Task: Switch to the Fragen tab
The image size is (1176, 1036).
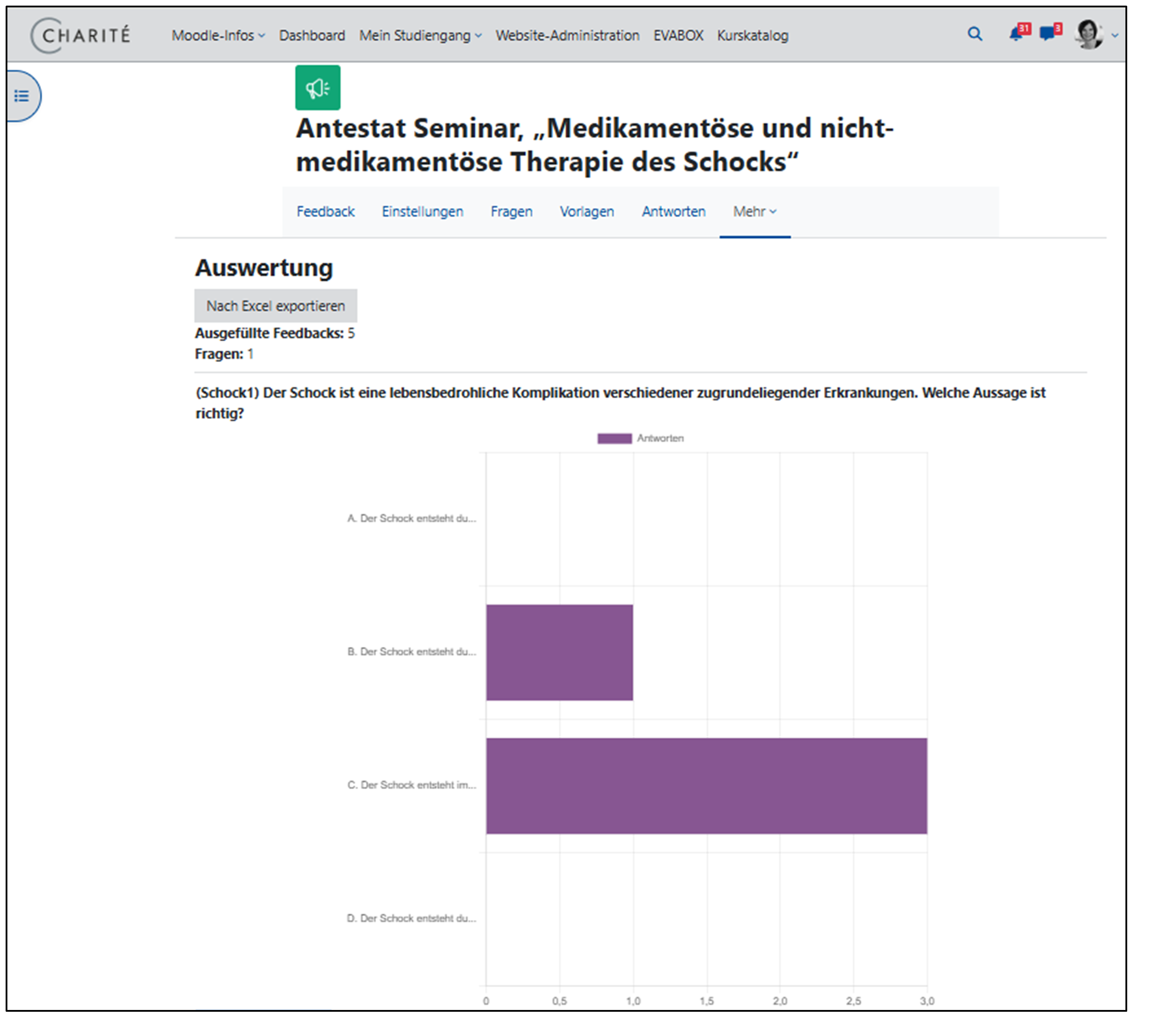Action: (x=511, y=212)
